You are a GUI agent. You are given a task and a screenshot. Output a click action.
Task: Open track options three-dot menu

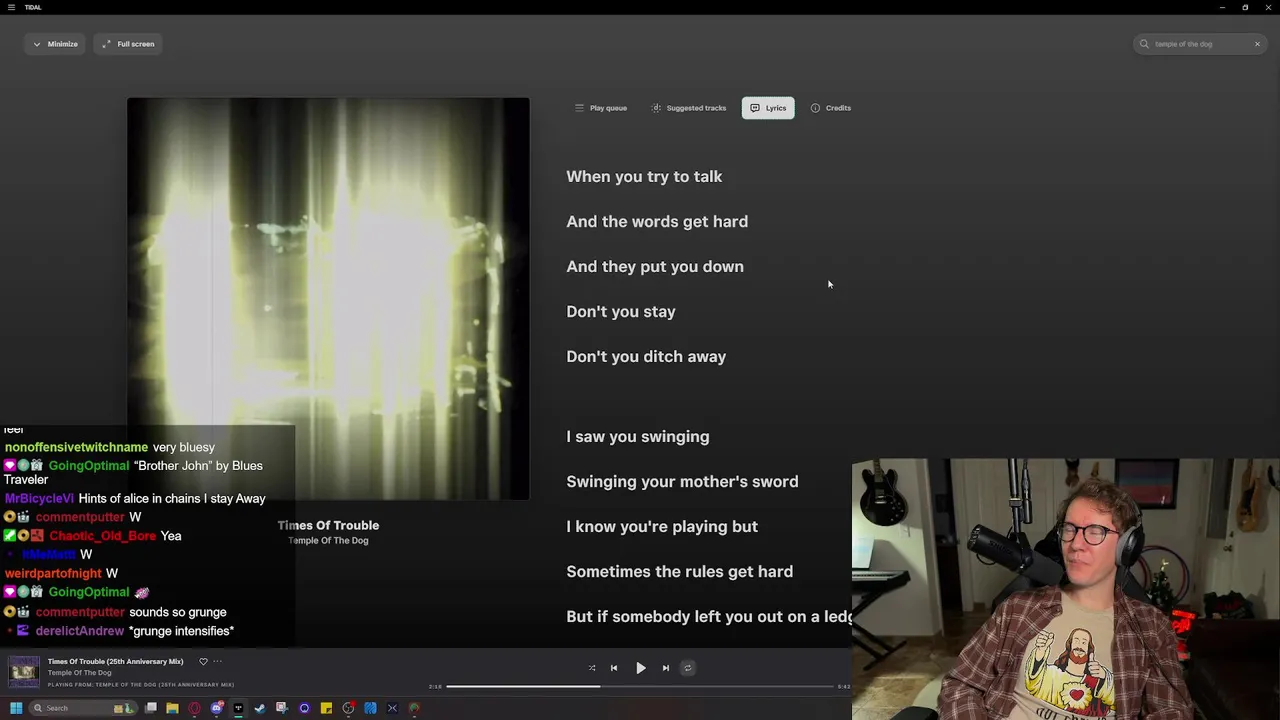click(217, 661)
